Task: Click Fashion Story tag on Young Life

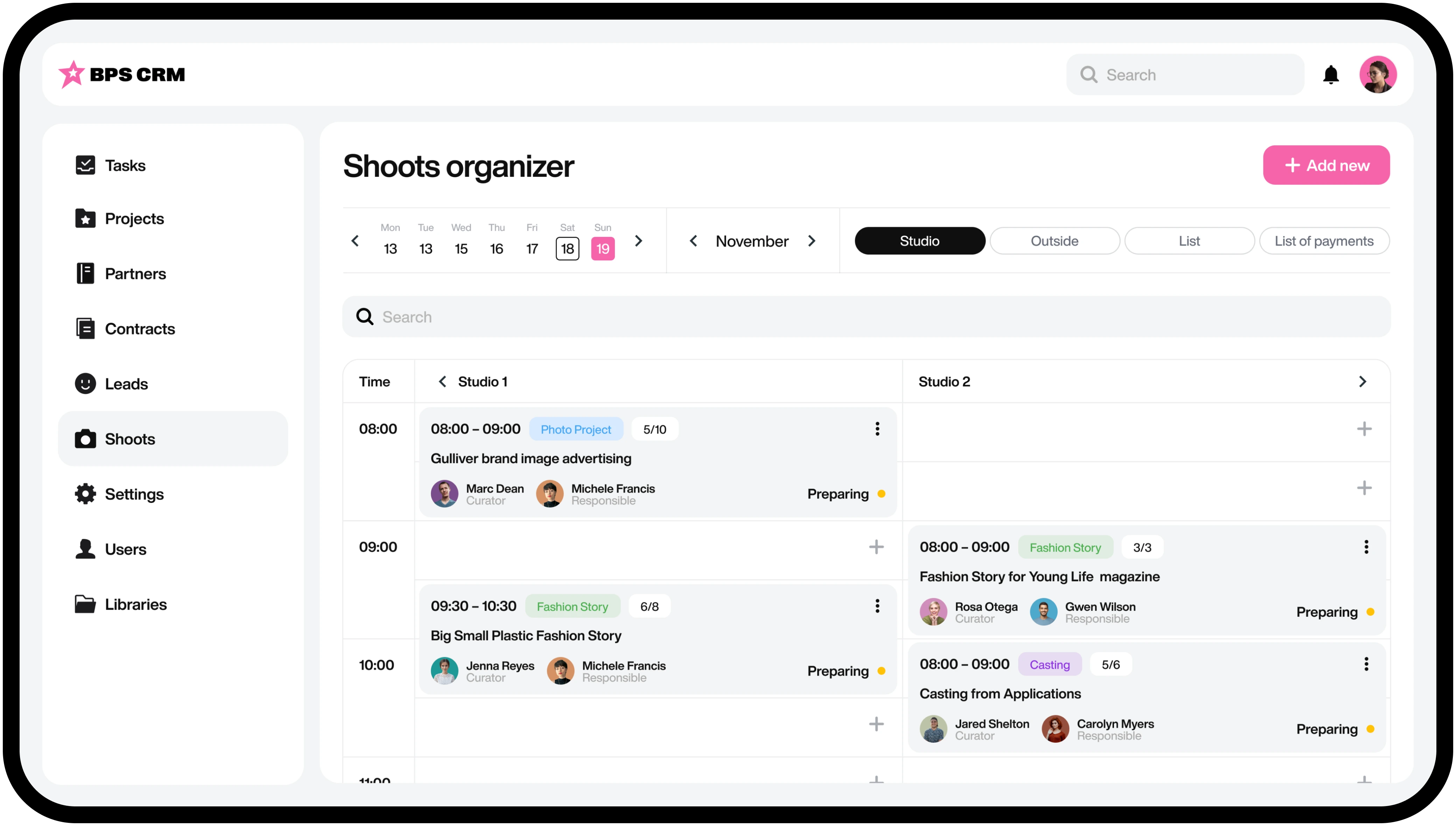Action: (x=1065, y=547)
